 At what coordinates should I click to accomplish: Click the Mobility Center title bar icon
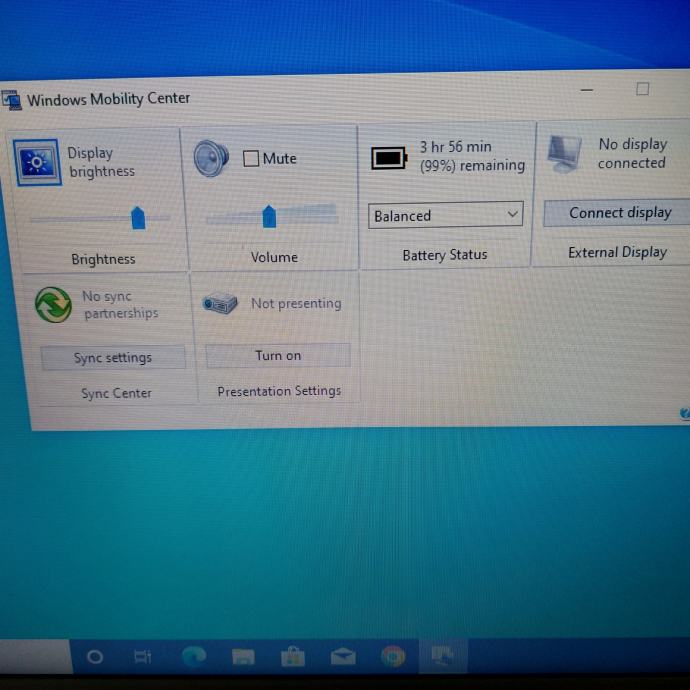pyautogui.click(x=11, y=100)
